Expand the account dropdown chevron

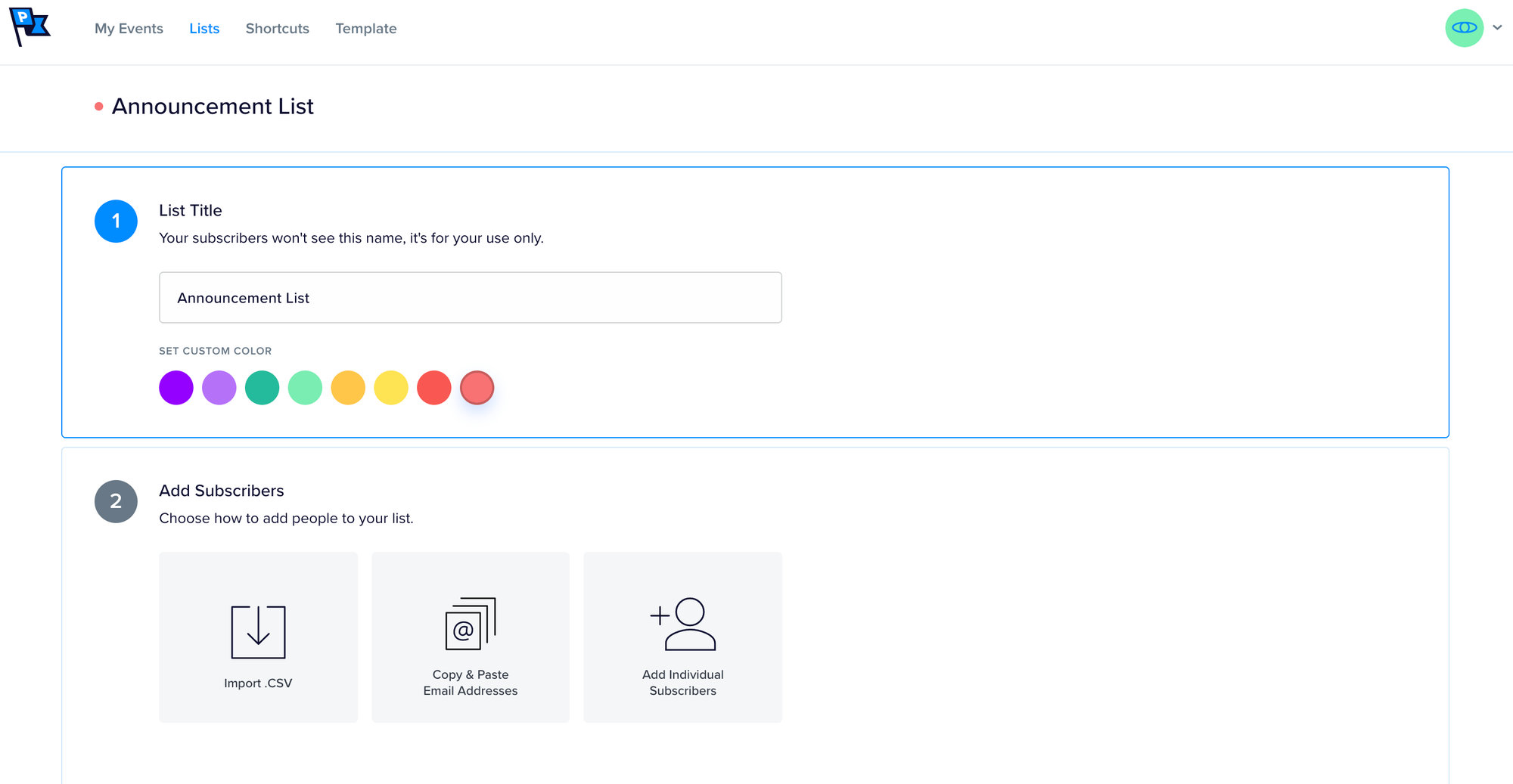pos(1497,28)
